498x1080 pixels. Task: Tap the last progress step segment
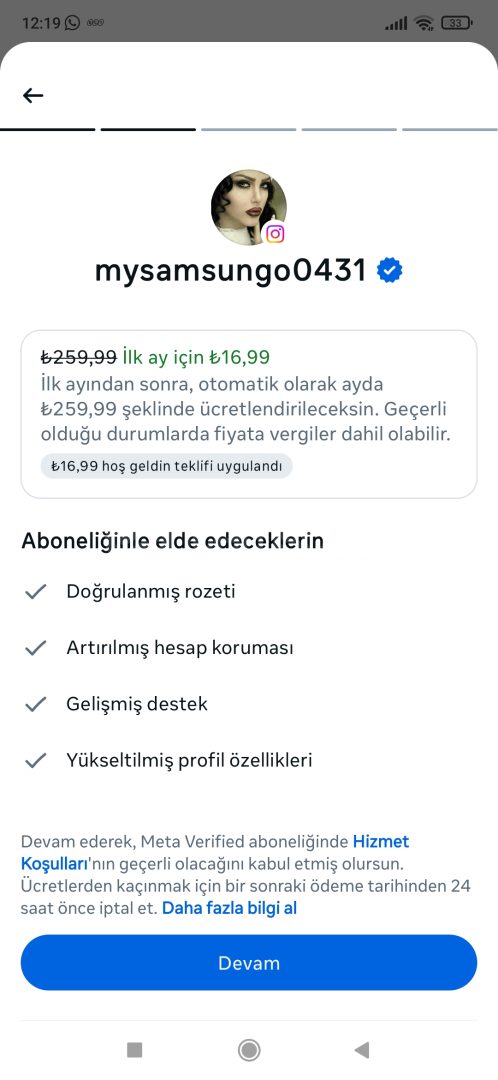(450, 129)
